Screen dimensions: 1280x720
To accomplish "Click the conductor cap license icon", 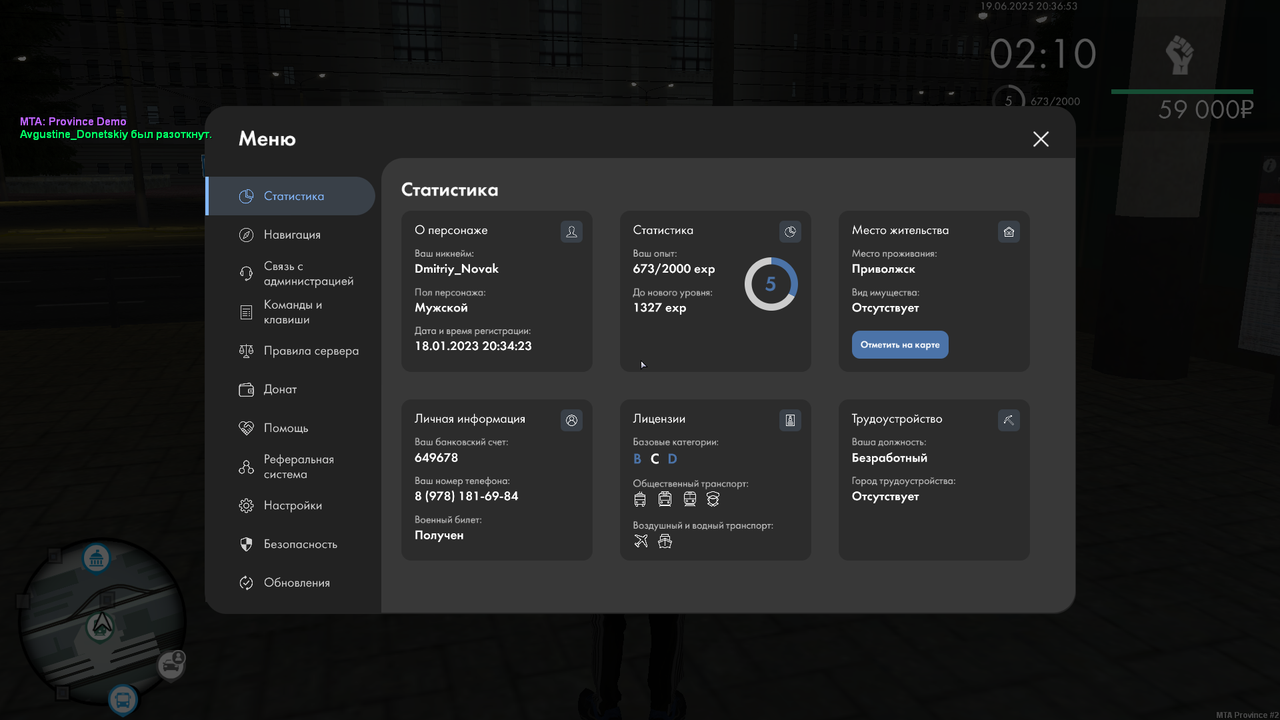I will tap(713, 499).
